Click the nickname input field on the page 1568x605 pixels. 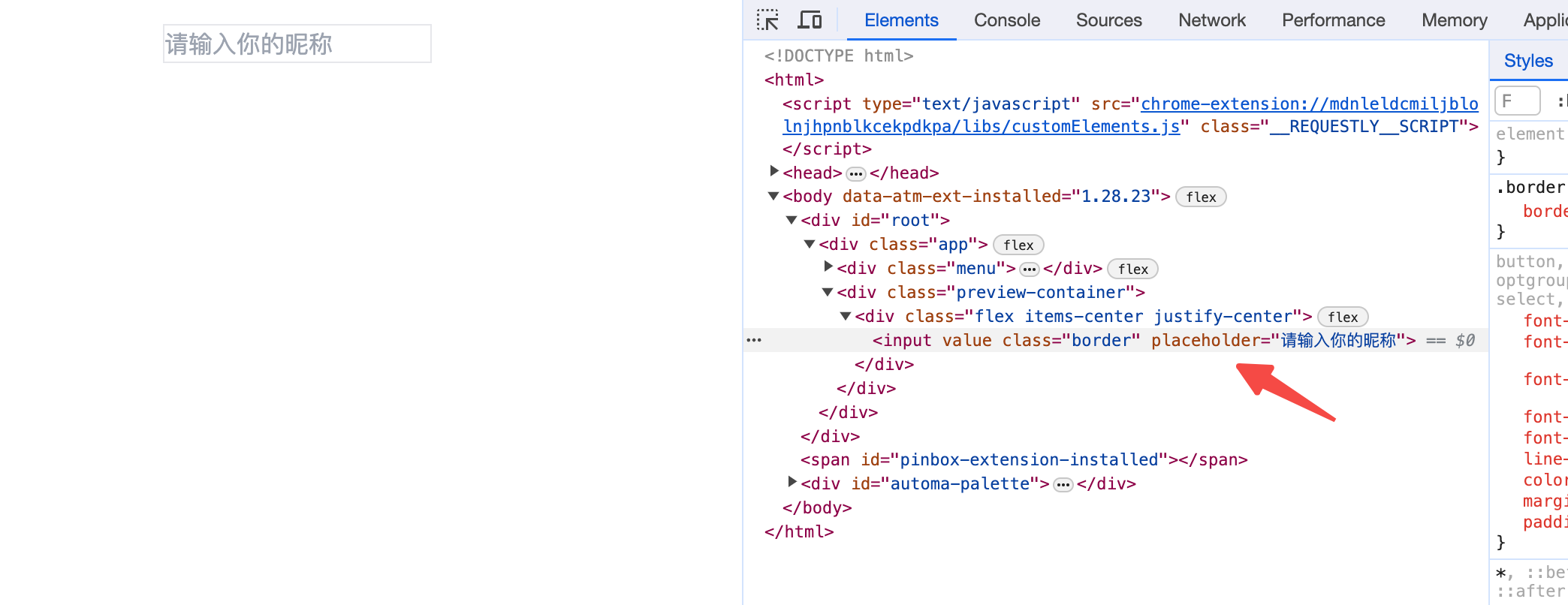[x=297, y=44]
